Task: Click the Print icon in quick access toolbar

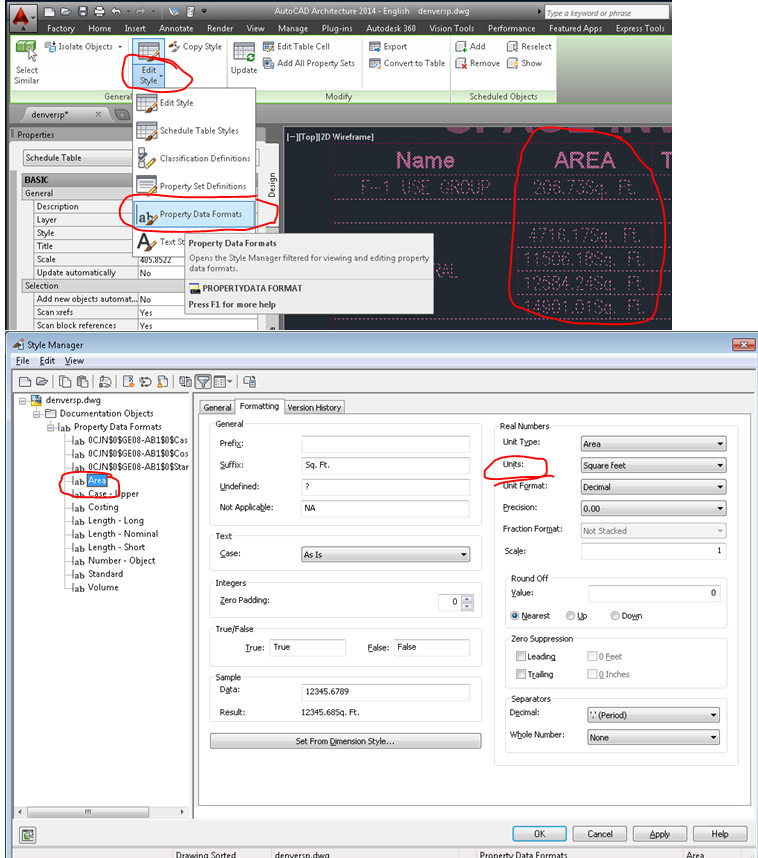Action: [100, 11]
